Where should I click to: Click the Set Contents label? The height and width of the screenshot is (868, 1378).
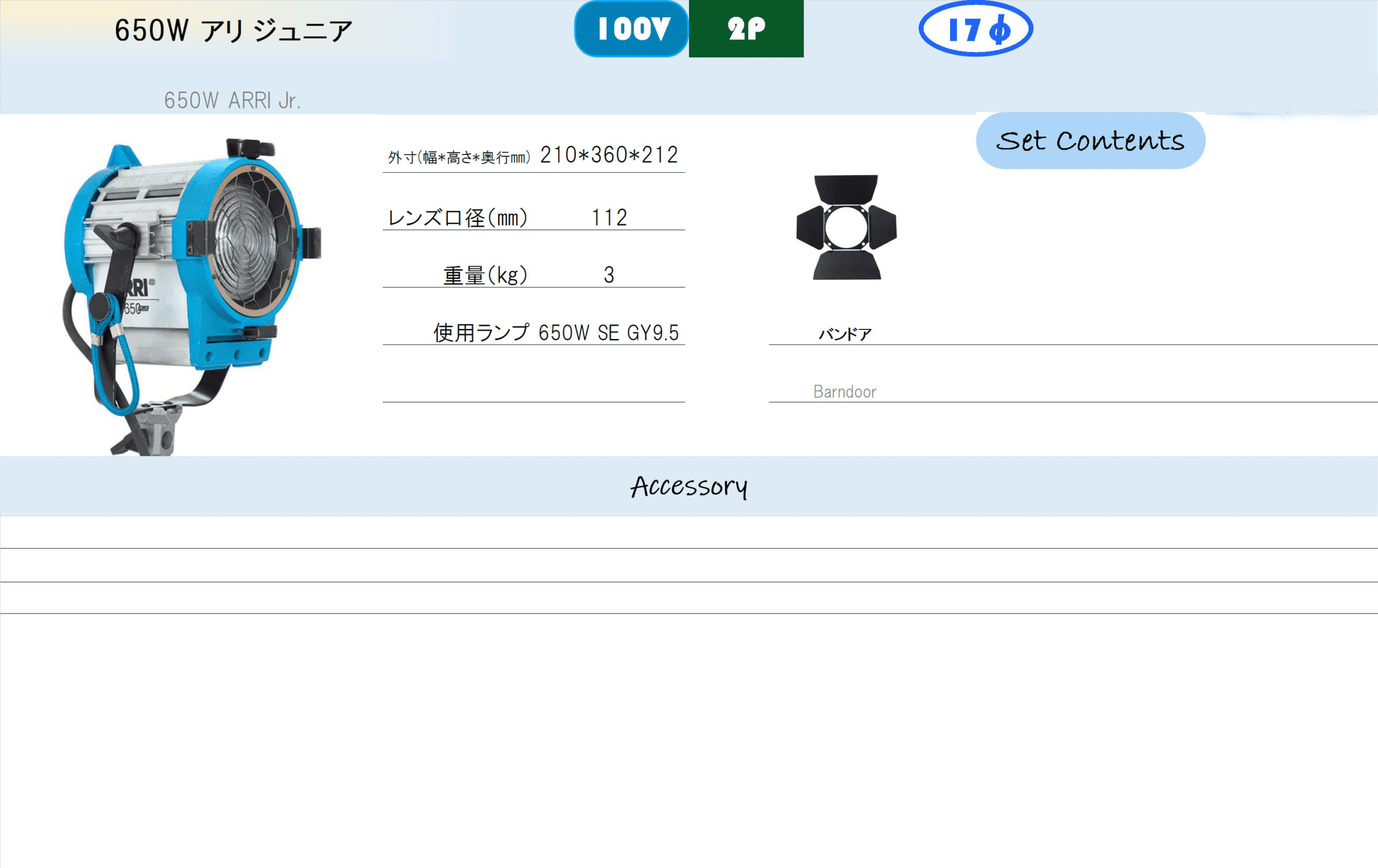pyautogui.click(x=1091, y=141)
